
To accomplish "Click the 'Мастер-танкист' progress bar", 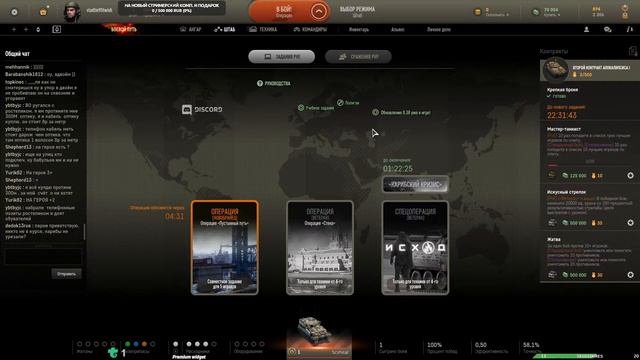I will 589,166.
